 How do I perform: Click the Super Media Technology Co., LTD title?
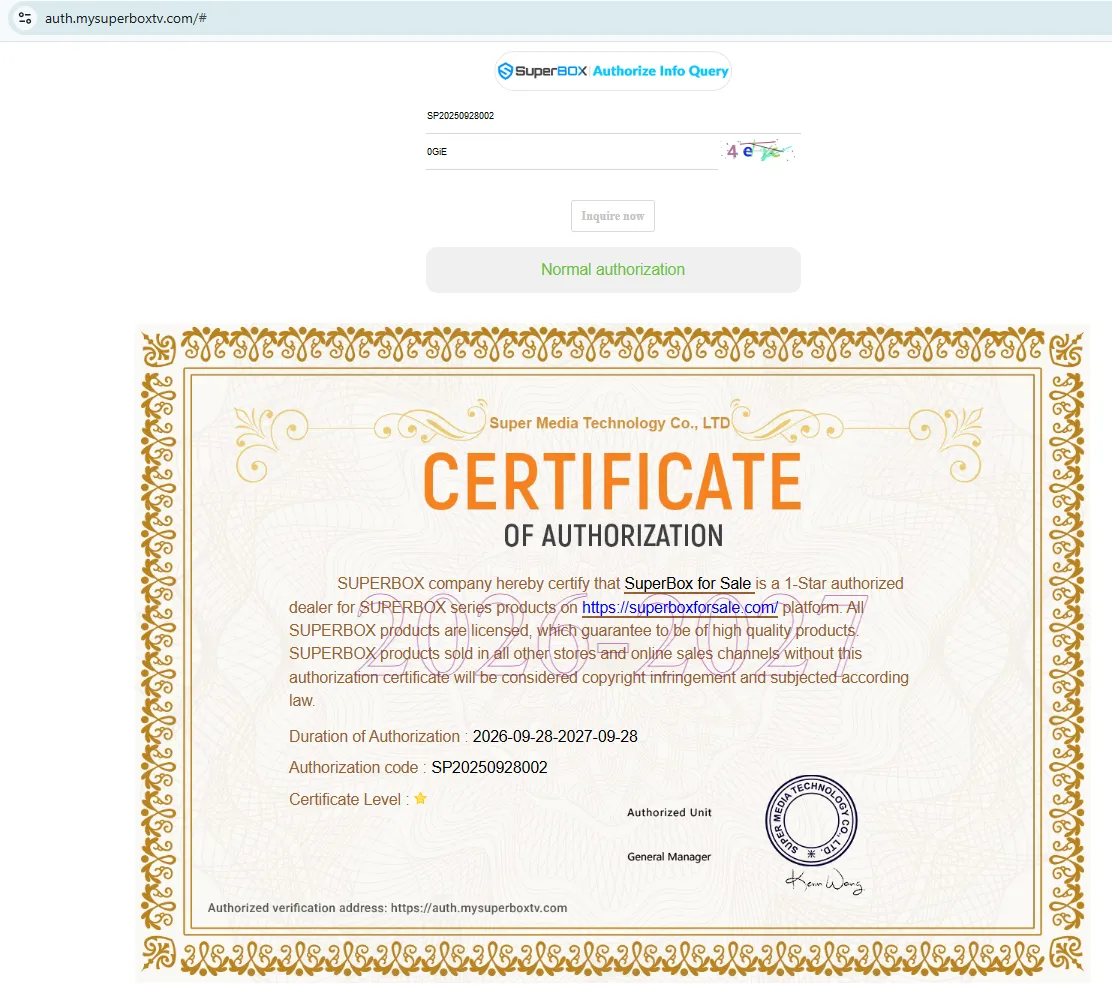[x=609, y=423]
